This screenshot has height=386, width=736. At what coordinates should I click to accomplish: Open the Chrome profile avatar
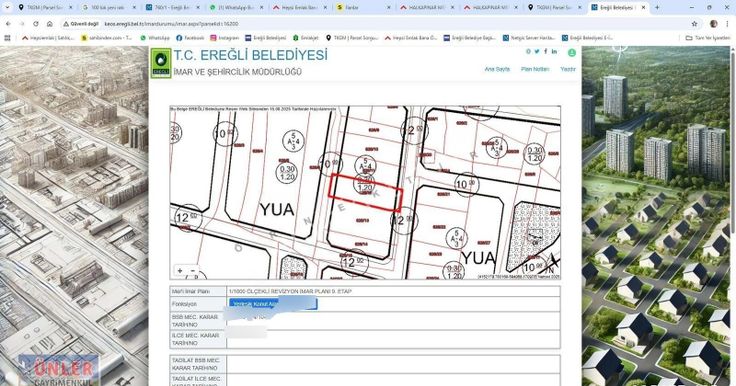[x=713, y=23]
